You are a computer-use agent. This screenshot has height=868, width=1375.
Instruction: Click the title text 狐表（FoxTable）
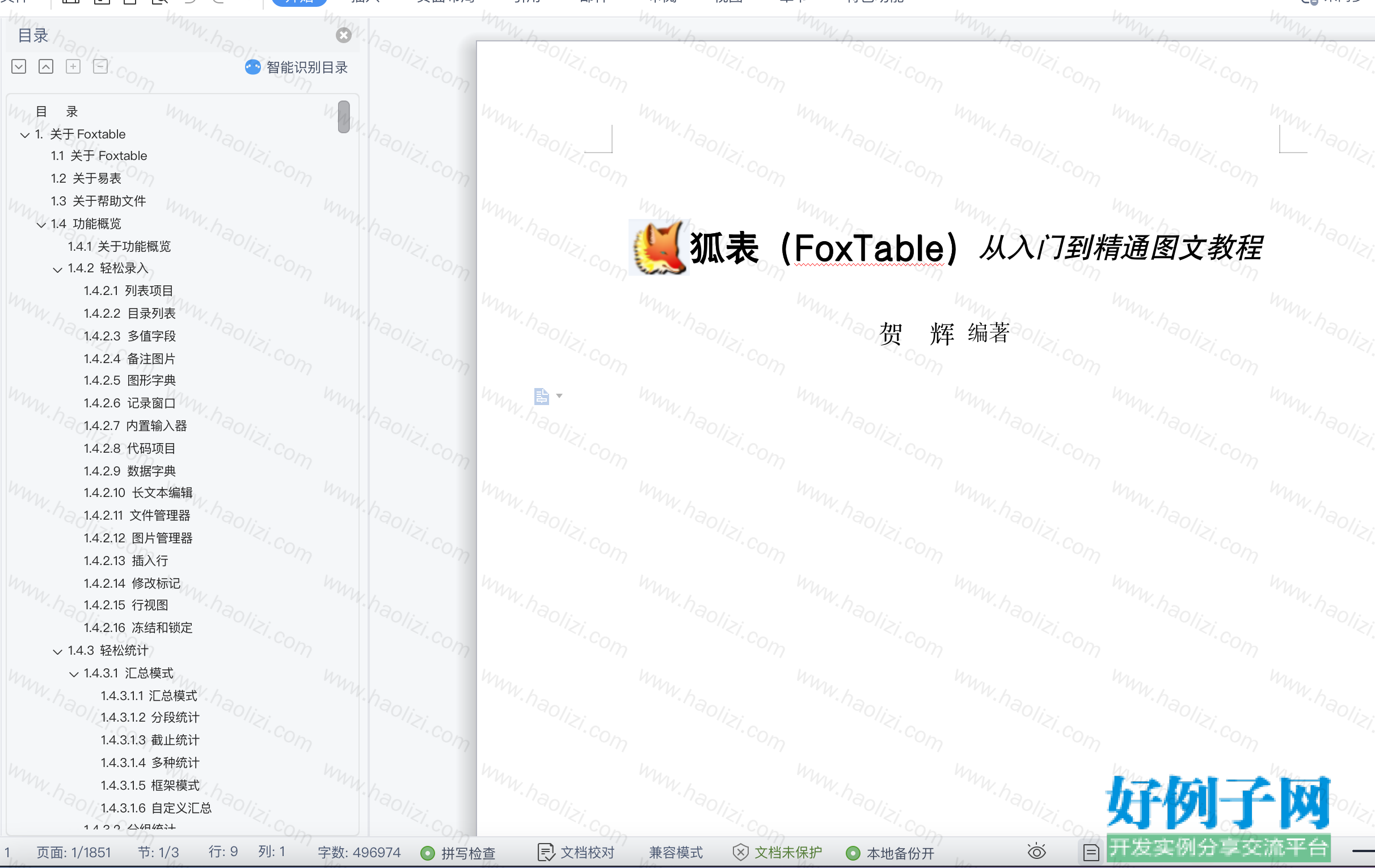[824, 248]
